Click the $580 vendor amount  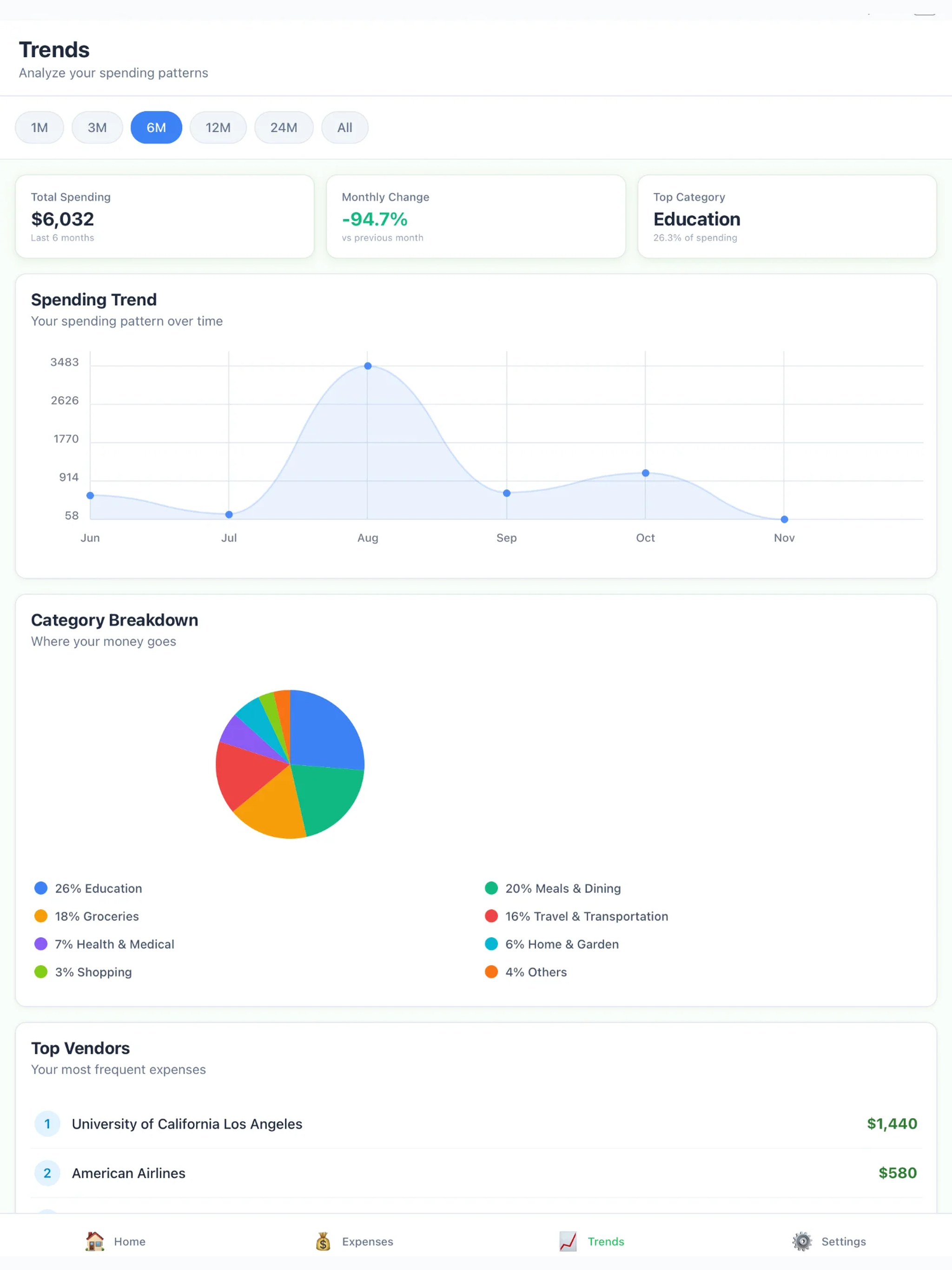click(x=898, y=1173)
